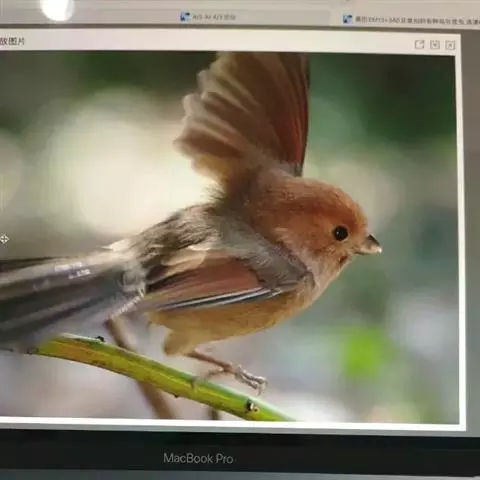Download the bird picture via download icon

click(435, 44)
